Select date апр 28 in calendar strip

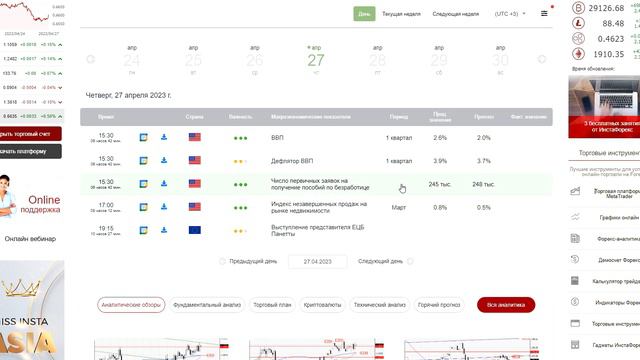(378, 60)
